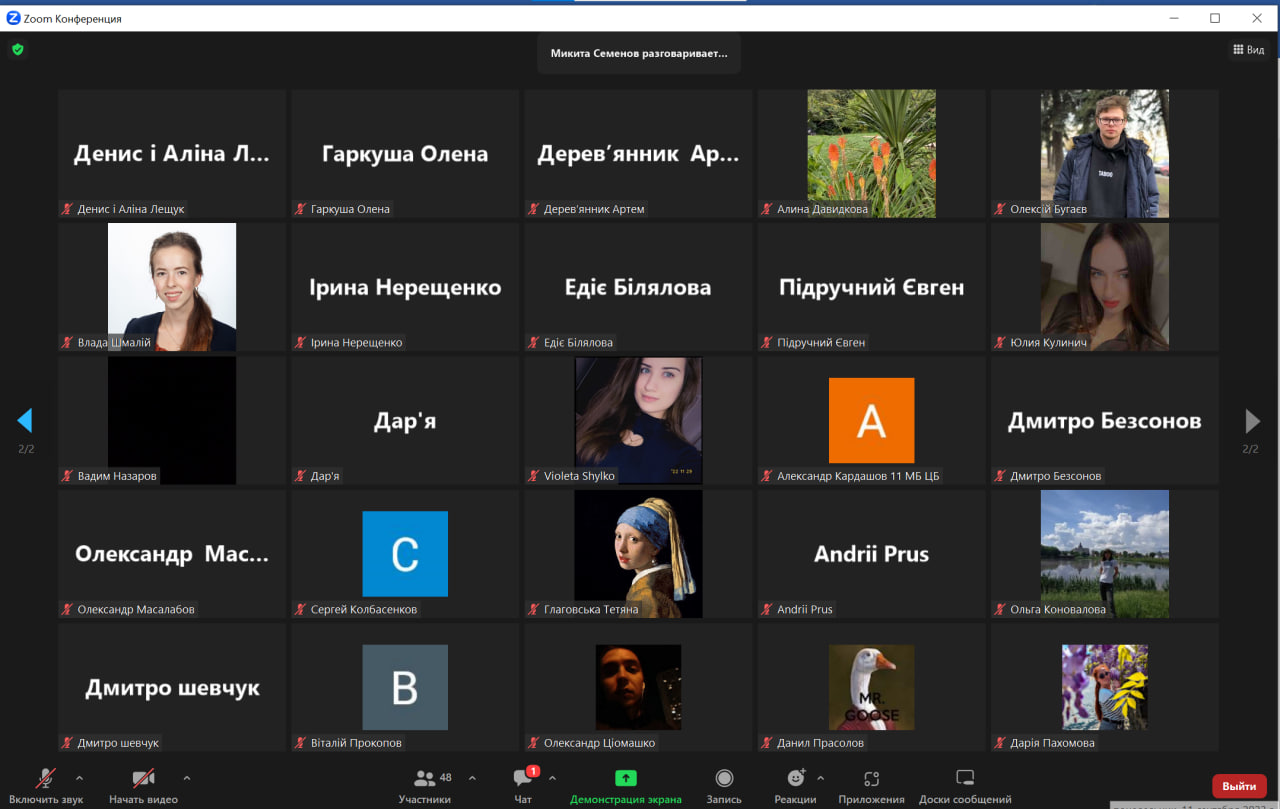Unmute microphone with Включить звук

coord(46,779)
